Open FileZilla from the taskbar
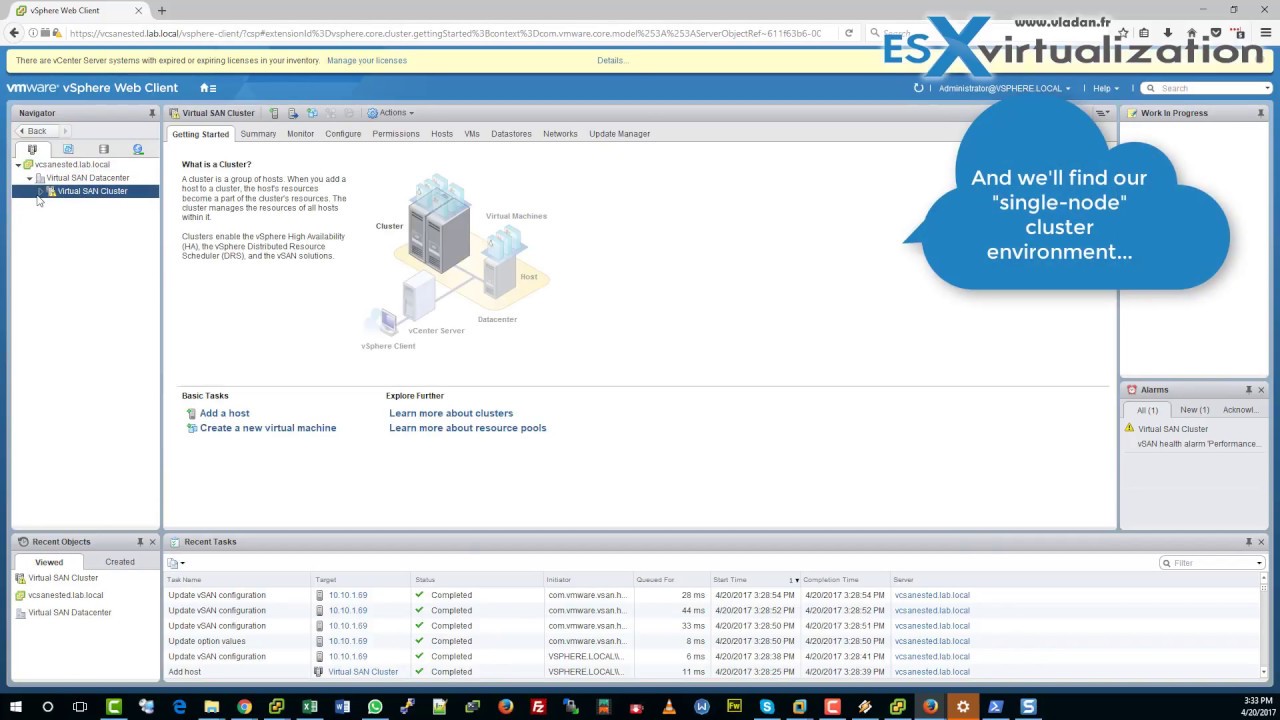1280x720 pixels. (x=538, y=707)
